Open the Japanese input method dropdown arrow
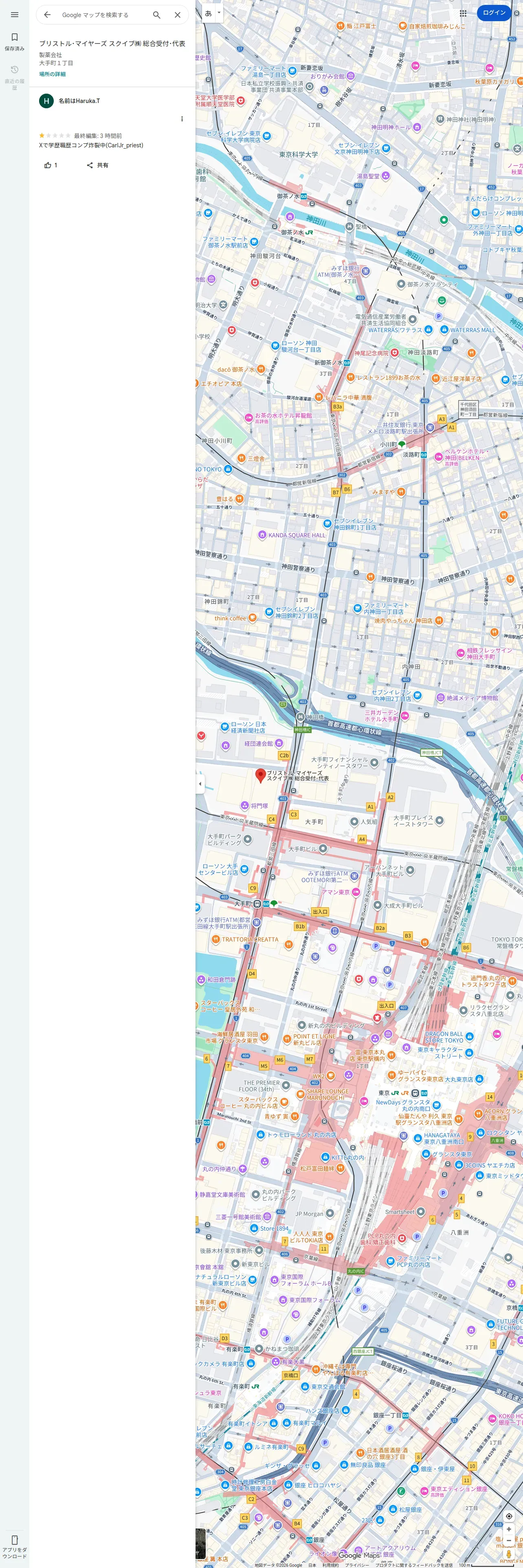 (x=219, y=12)
